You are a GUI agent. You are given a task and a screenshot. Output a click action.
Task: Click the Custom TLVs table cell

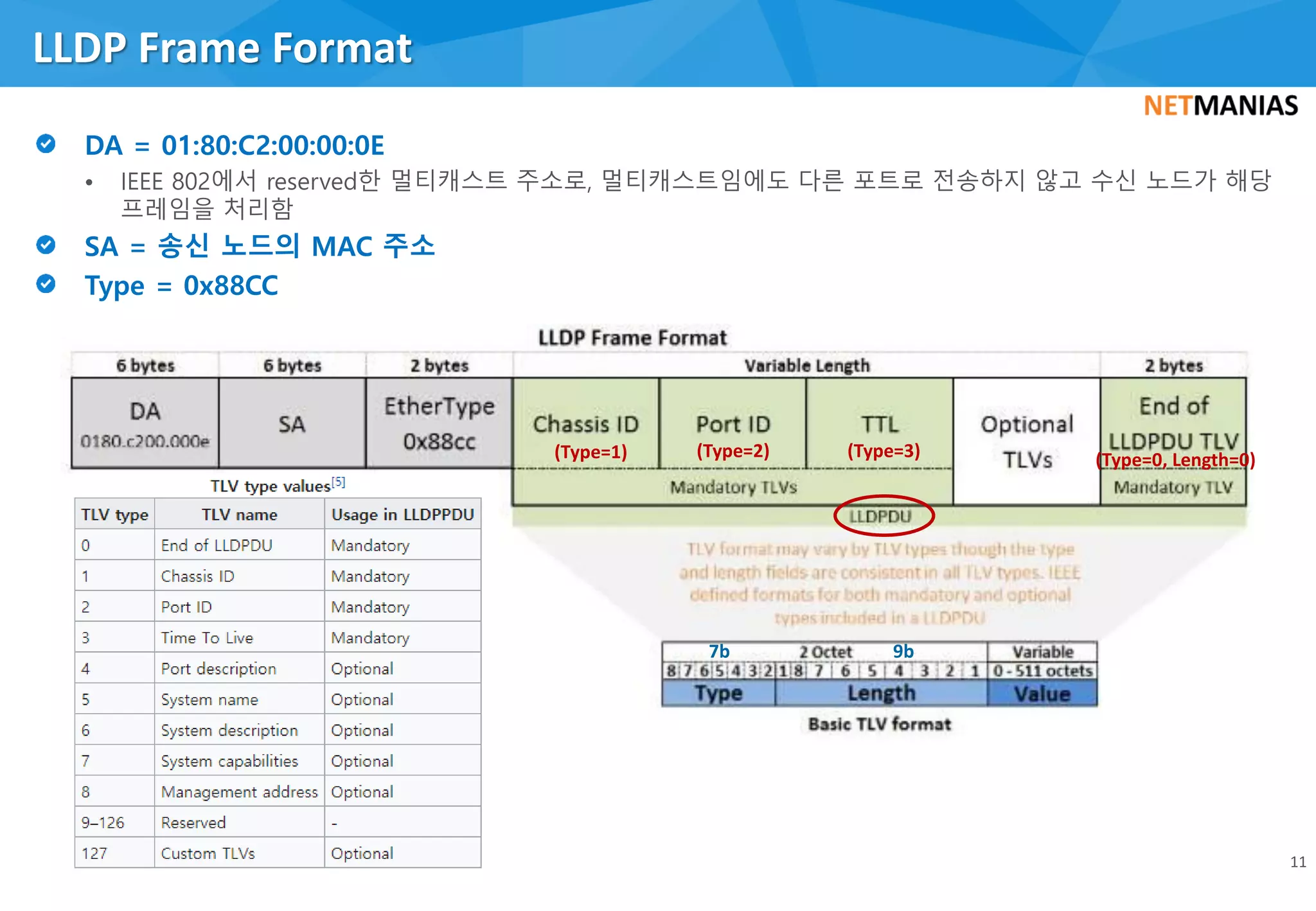pos(240,854)
